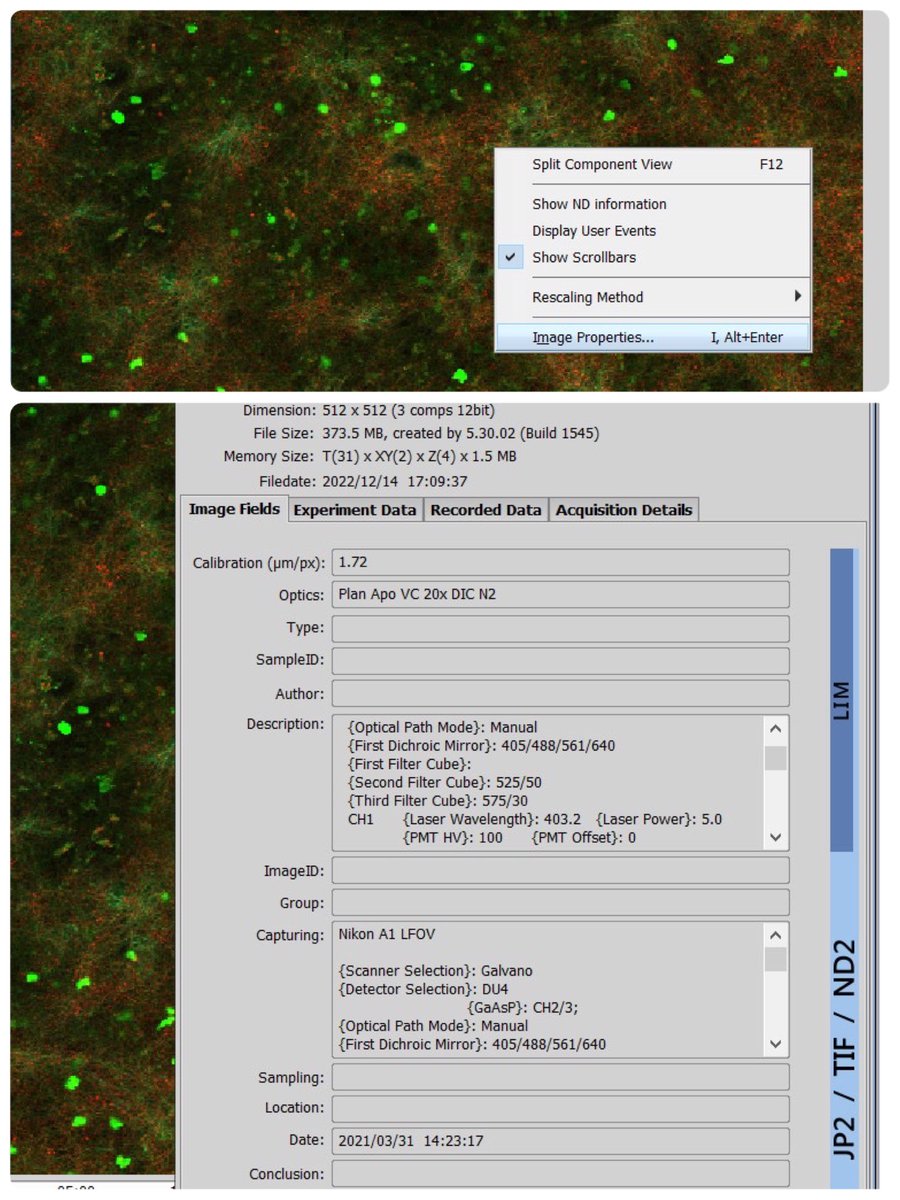Select the LIM vertical side tab
Image resolution: width=900 pixels, height=1200 pixels.
click(843, 700)
